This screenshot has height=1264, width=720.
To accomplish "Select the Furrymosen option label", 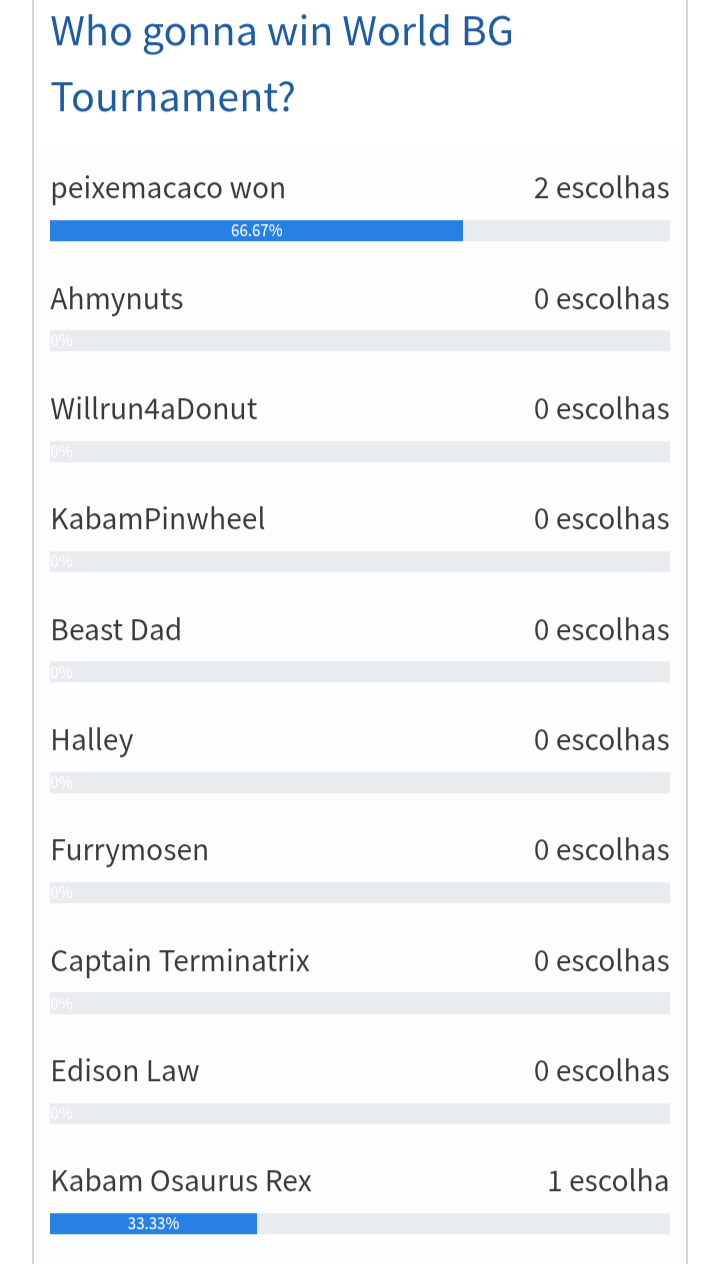I will pyautogui.click(x=130, y=850).
